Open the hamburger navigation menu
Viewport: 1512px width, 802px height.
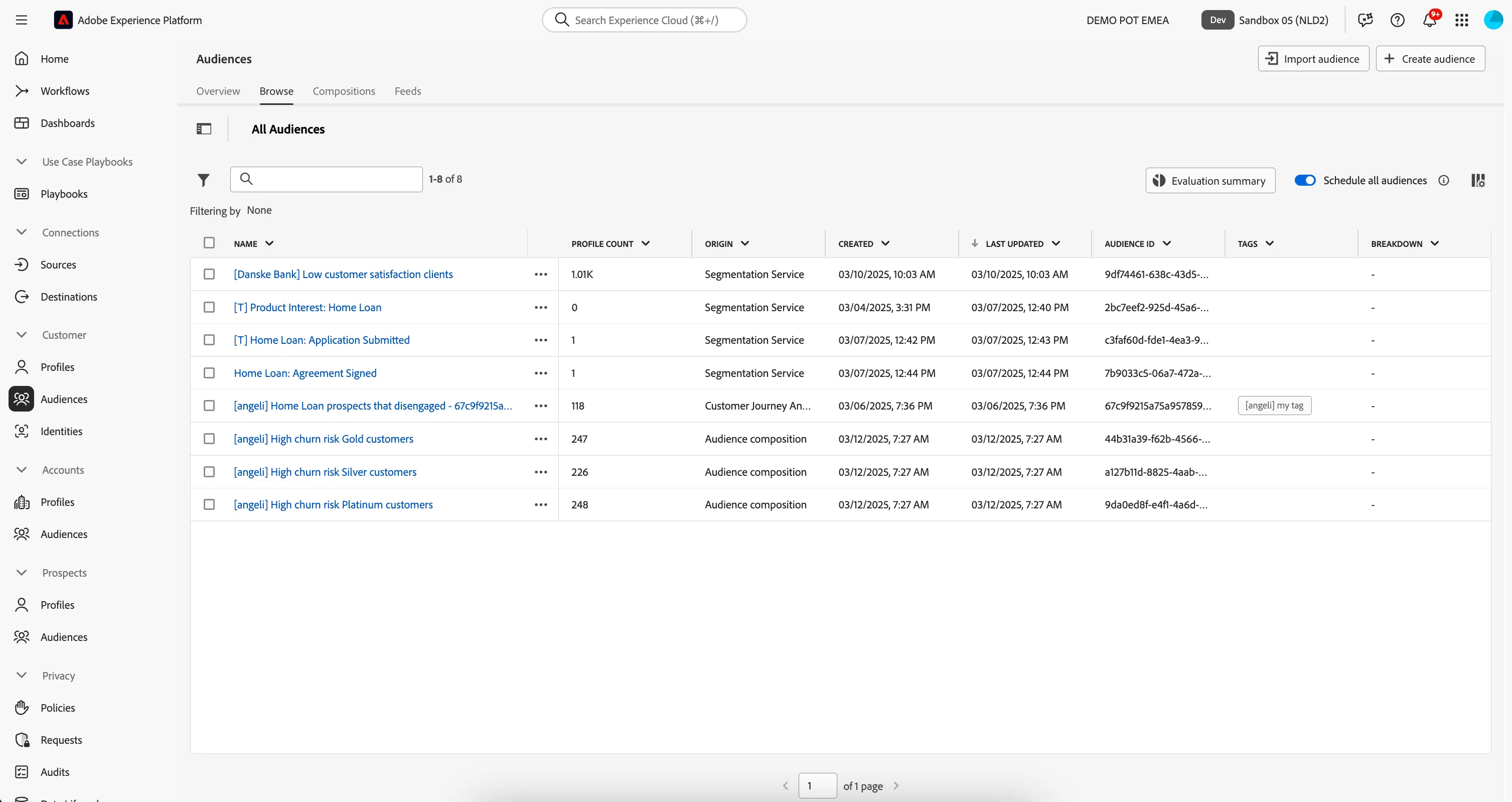point(22,20)
